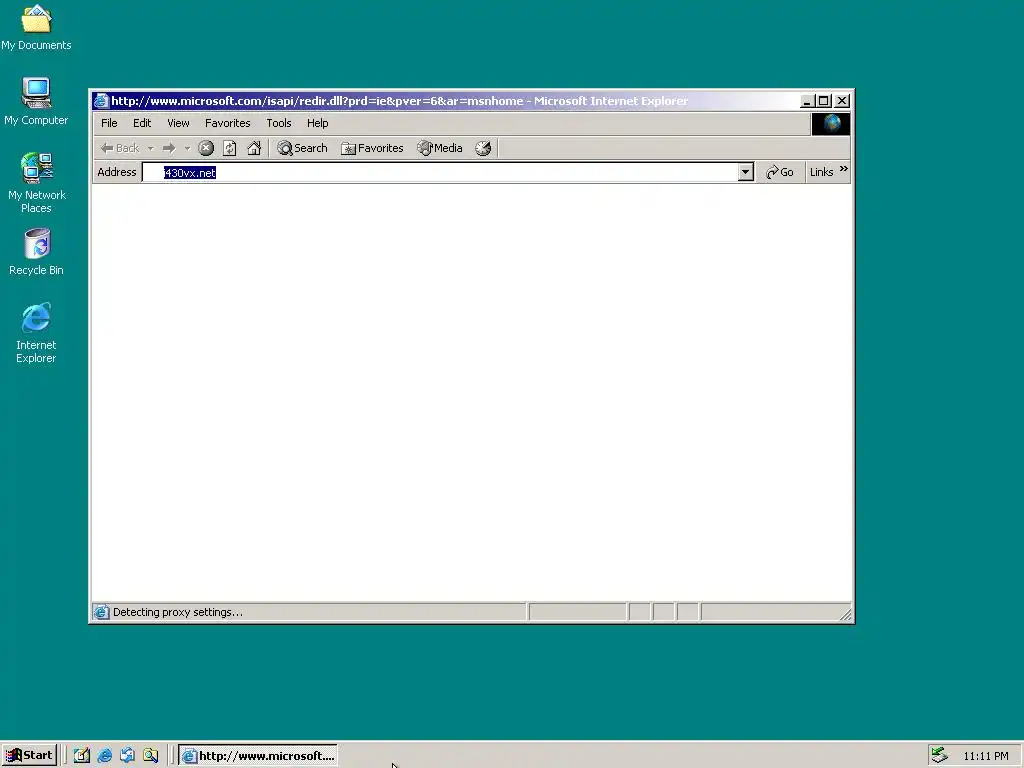Open the Media bar button
The height and width of the screenshot is (768, 1024).
[x=440, y=148]
